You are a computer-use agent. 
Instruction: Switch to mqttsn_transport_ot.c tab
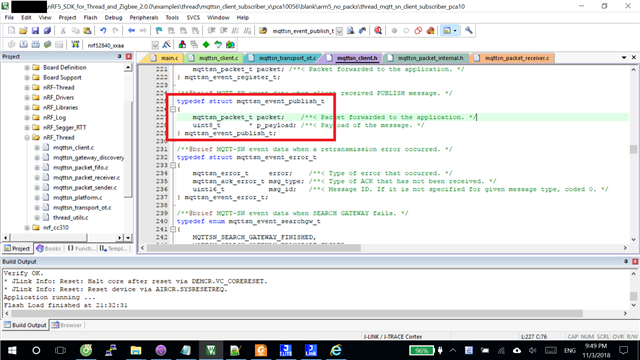[x=283, y=58]
